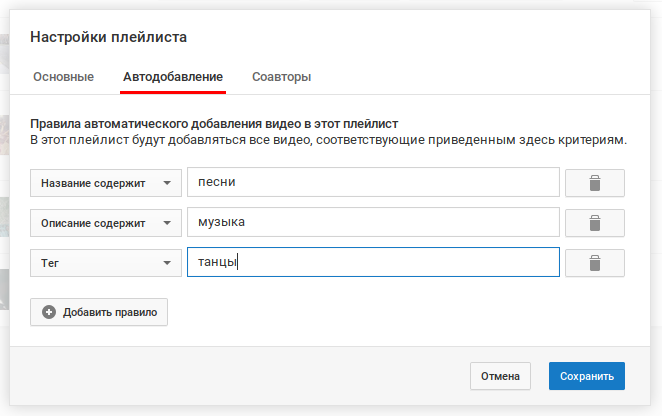Switch to the Соавторы tab
662x416 pixels.
[282, 77]
